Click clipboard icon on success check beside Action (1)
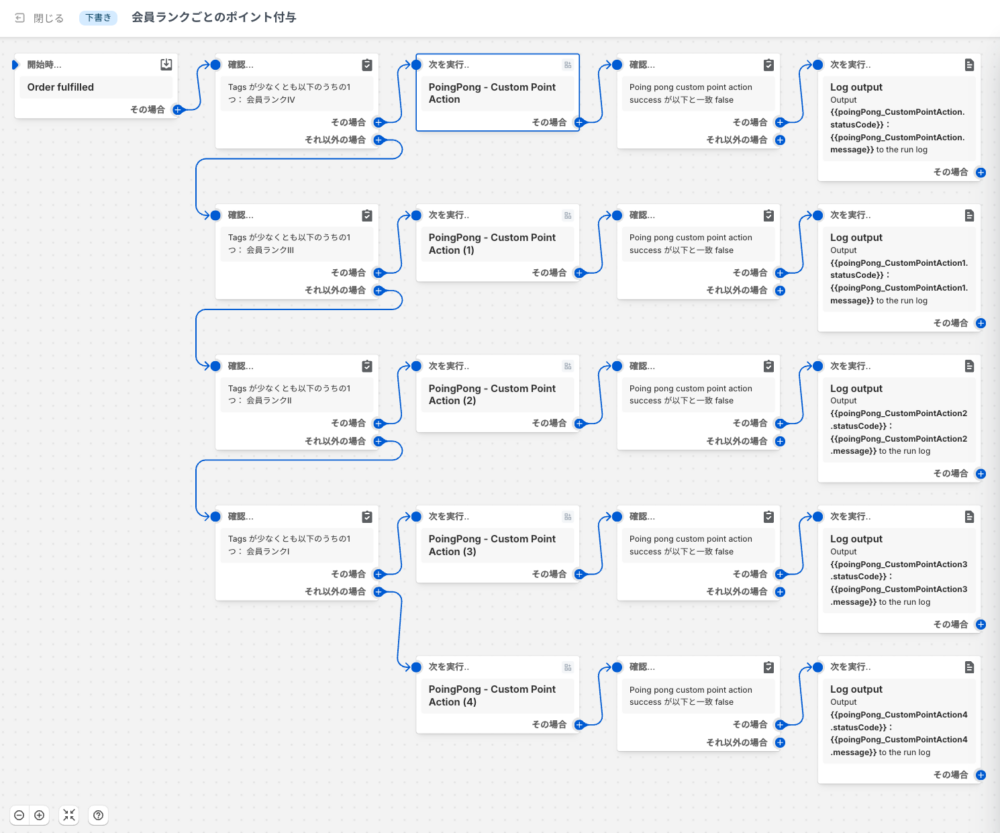This screenshot has width=1000, height=833. point(768,216)
